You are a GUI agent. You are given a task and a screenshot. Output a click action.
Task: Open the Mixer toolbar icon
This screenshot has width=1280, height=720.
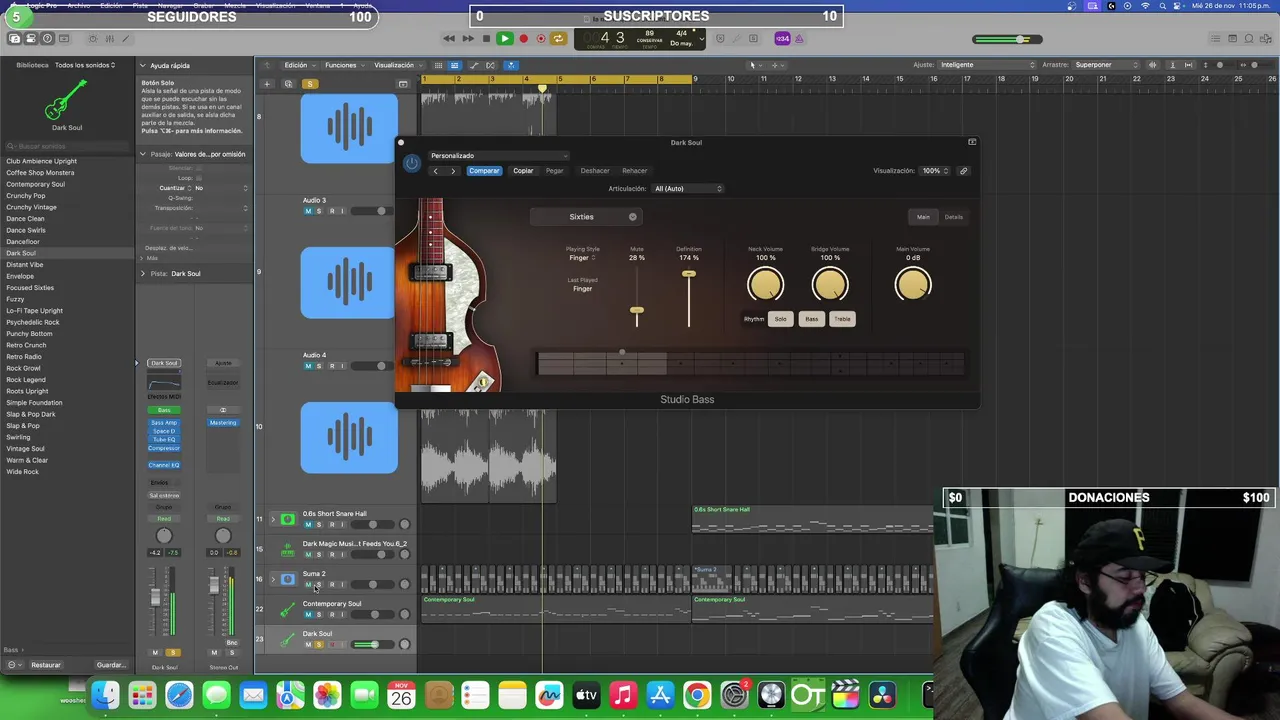[109, 39]
